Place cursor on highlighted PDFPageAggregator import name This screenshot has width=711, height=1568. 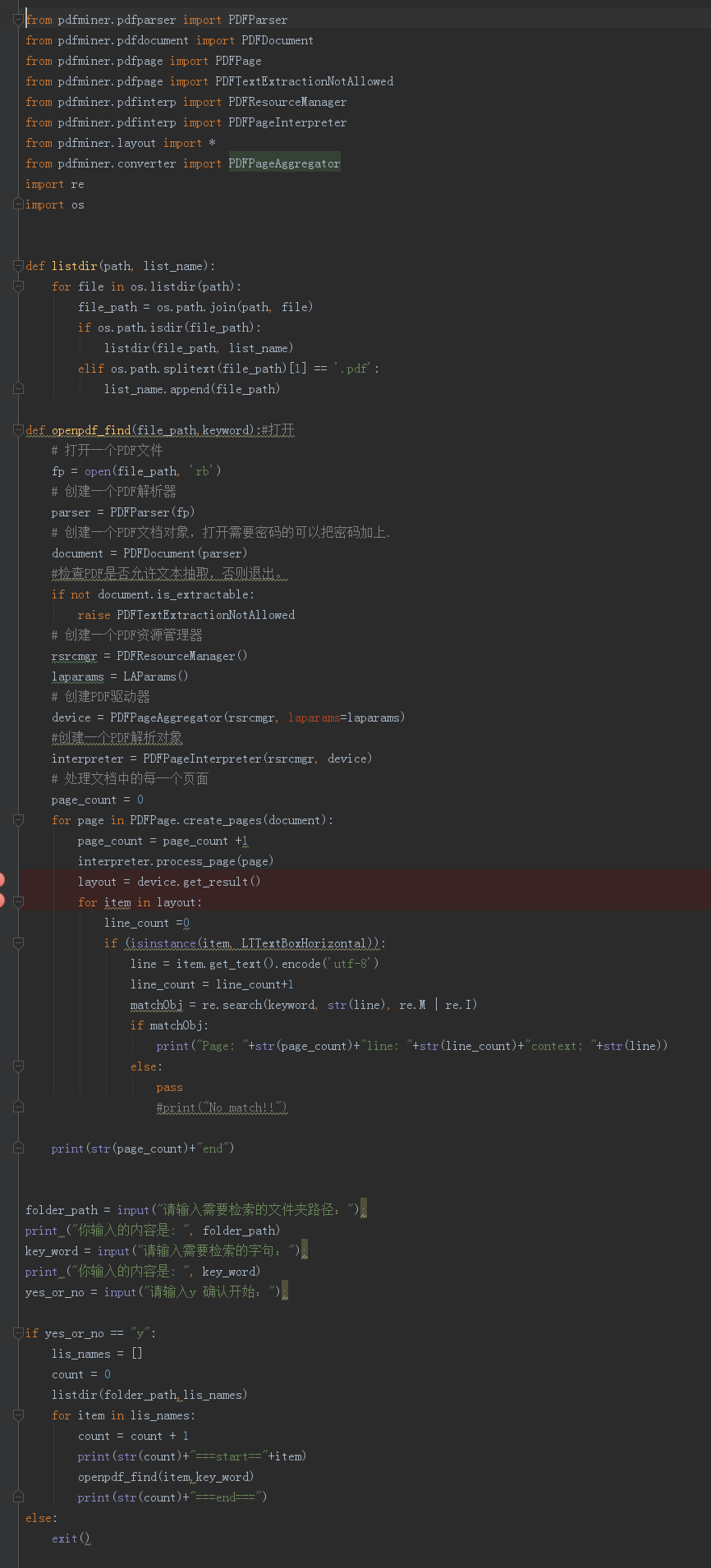coord(284,163)
